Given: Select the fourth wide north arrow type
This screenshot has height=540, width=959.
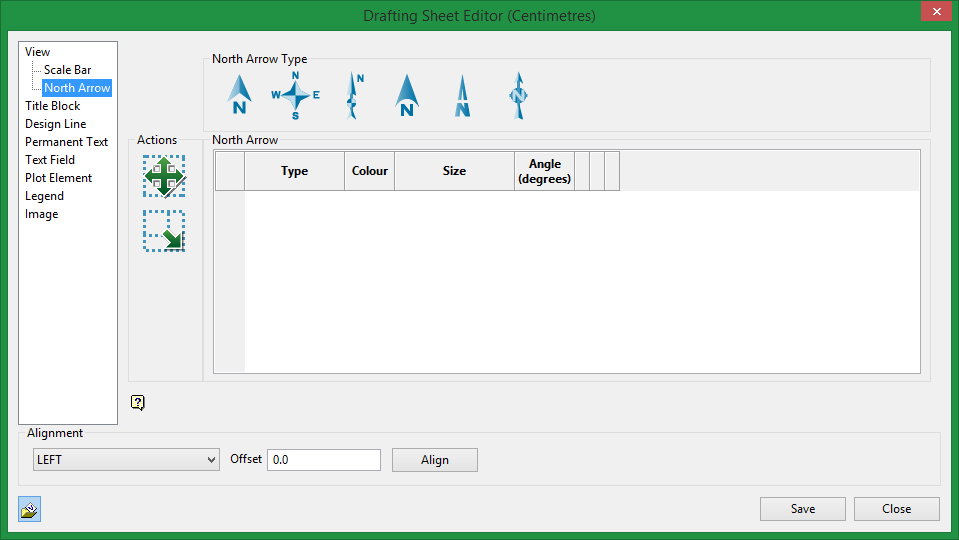Looking at the screenshot, I should (x=406, y=96).
